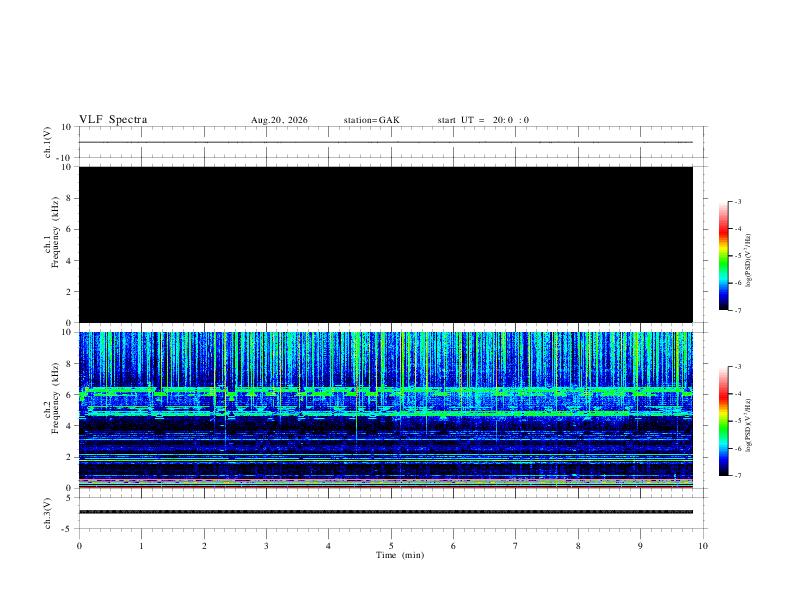Click the lower color scale bar
This screenshot has width=792, height=612.
pos(723,421)
